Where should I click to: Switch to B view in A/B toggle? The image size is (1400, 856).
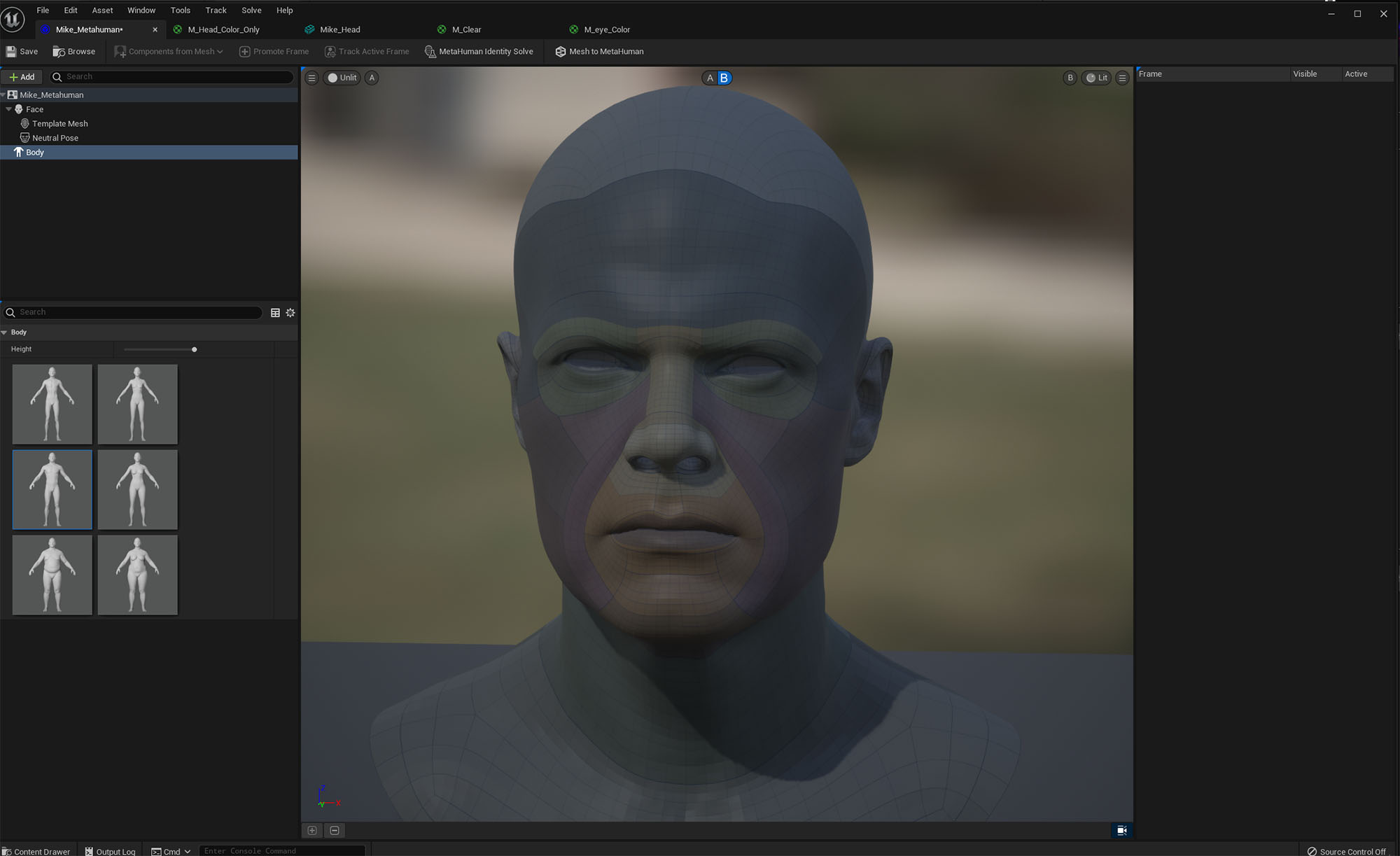724,78
